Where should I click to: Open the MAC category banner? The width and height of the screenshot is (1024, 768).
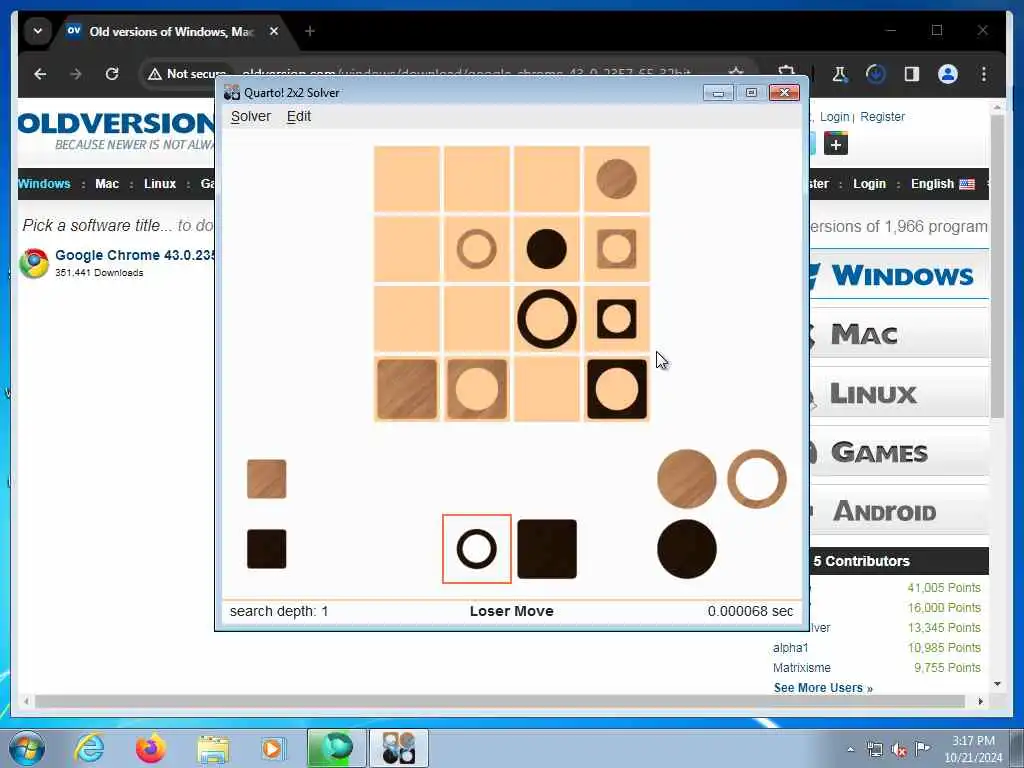pyautogui.click(x=899, y=334)
